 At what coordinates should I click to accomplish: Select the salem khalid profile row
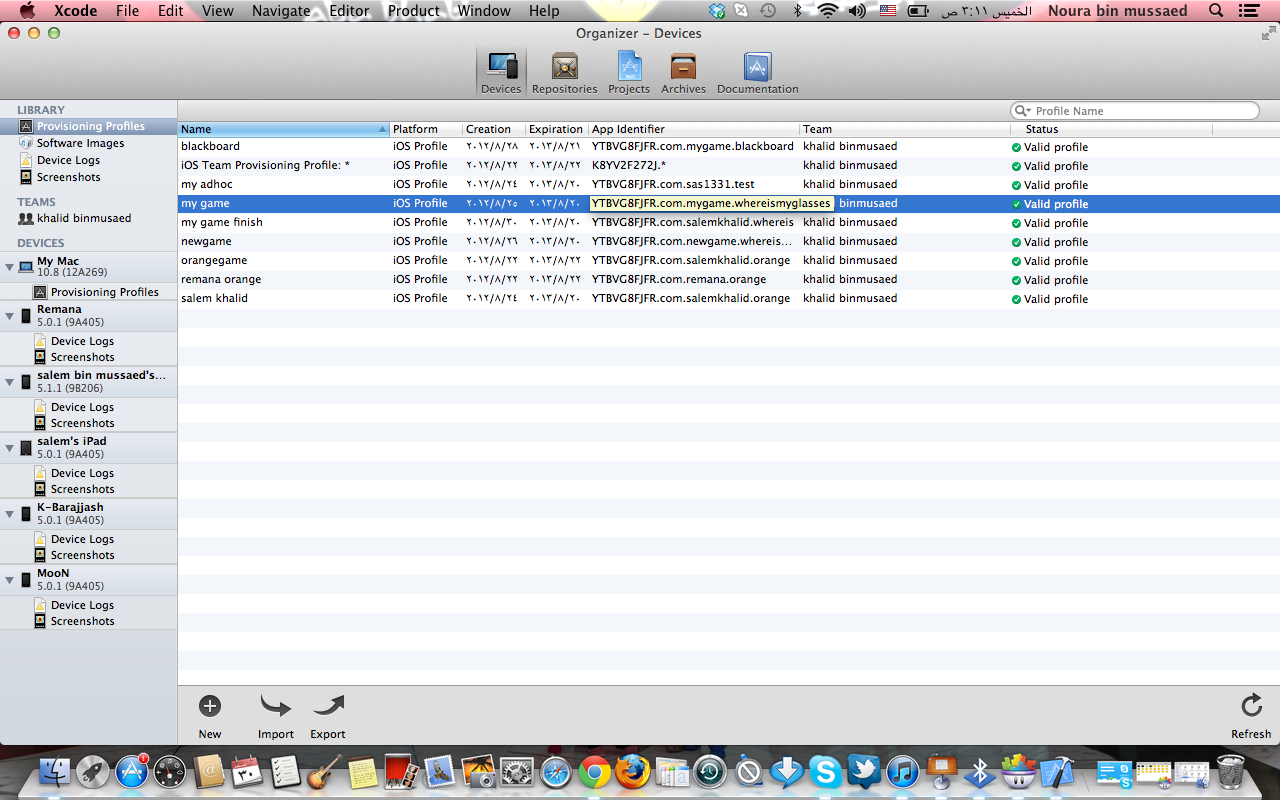coord(729,298)
